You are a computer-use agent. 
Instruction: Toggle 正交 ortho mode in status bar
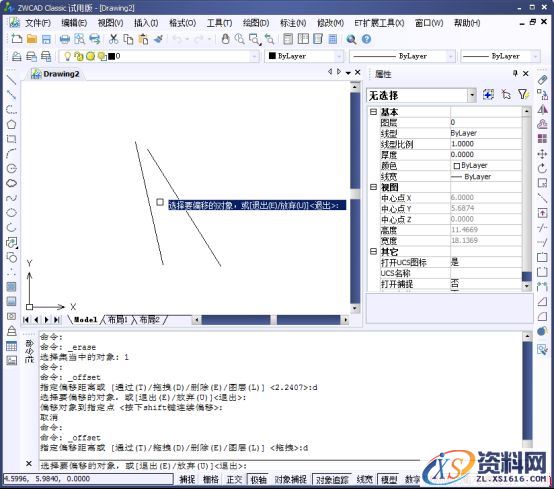234,479
